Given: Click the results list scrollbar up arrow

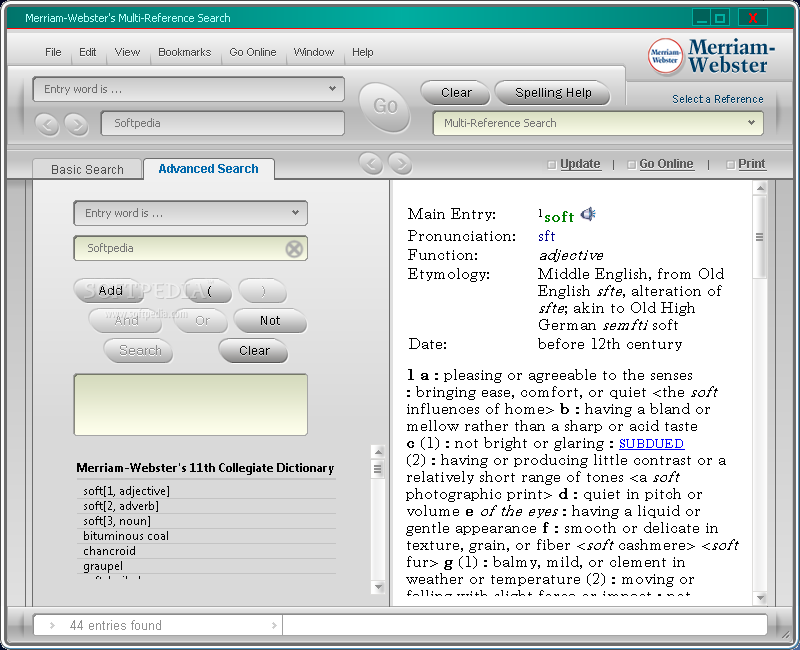Looking at the screenshot, I should [x=378, y=452].
